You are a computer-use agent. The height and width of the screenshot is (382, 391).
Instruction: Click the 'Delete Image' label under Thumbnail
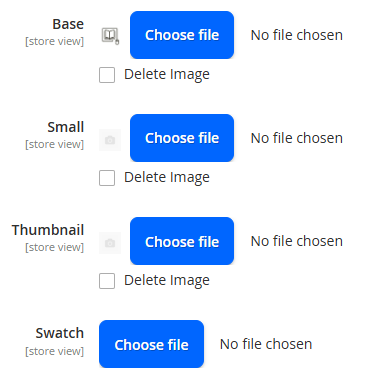(167, 281)
